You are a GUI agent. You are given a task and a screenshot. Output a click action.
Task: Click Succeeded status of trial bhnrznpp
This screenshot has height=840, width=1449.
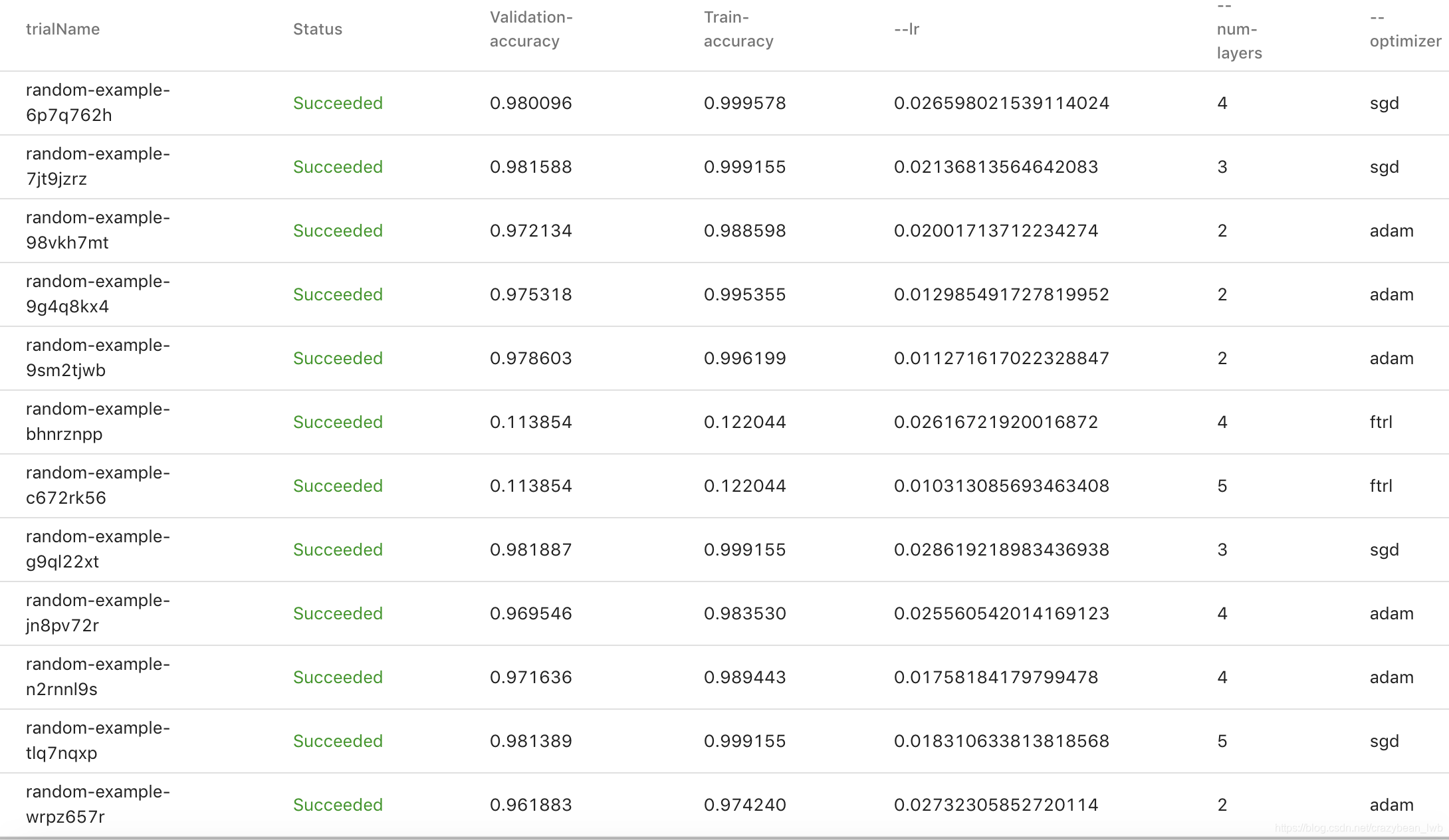338,422
